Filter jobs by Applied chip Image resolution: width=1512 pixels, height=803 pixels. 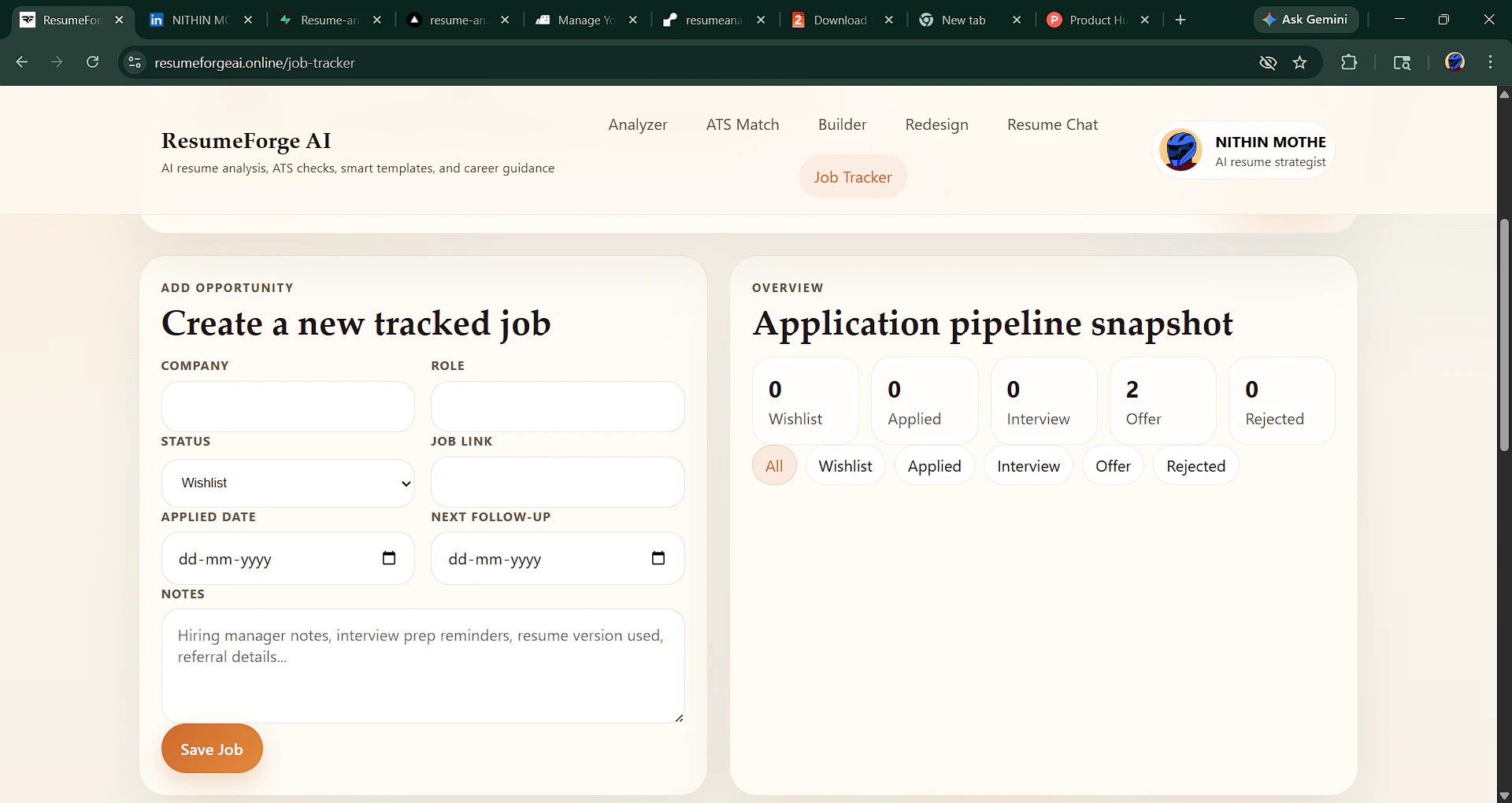tap(934, 465)
